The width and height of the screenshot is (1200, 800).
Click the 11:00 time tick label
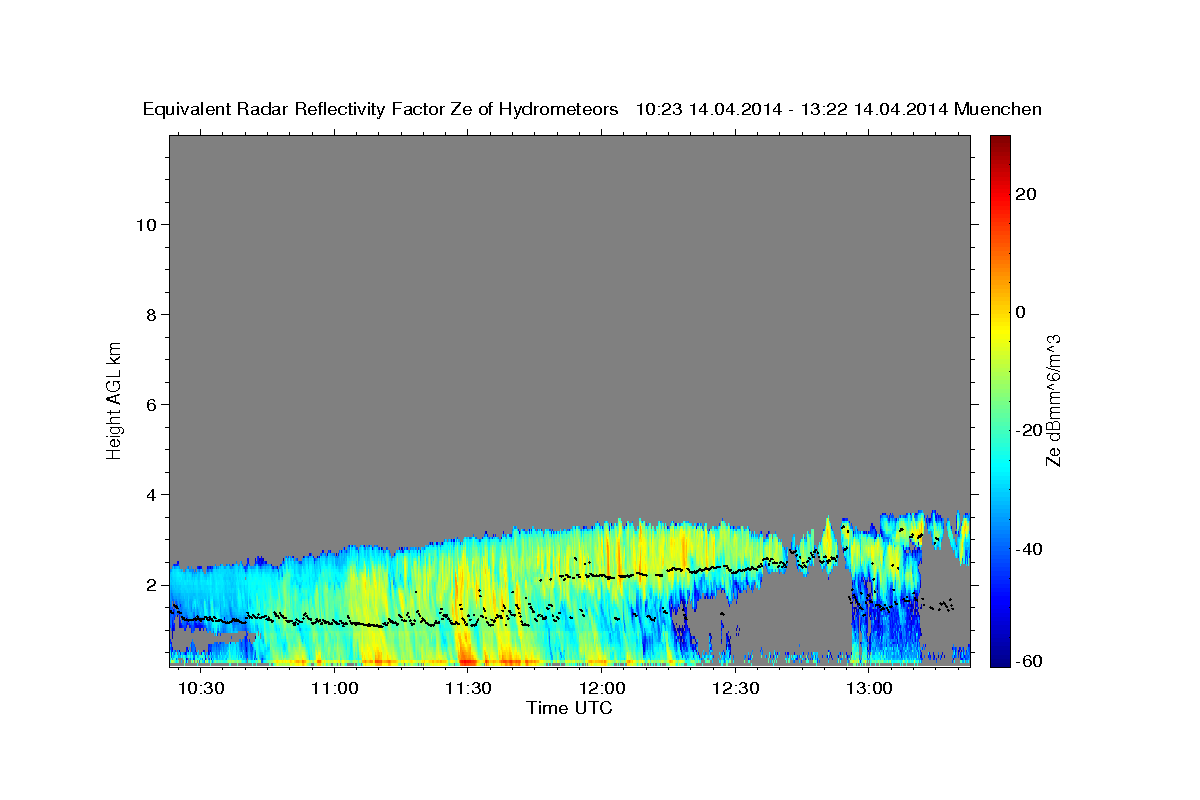(x=335, y=689)
